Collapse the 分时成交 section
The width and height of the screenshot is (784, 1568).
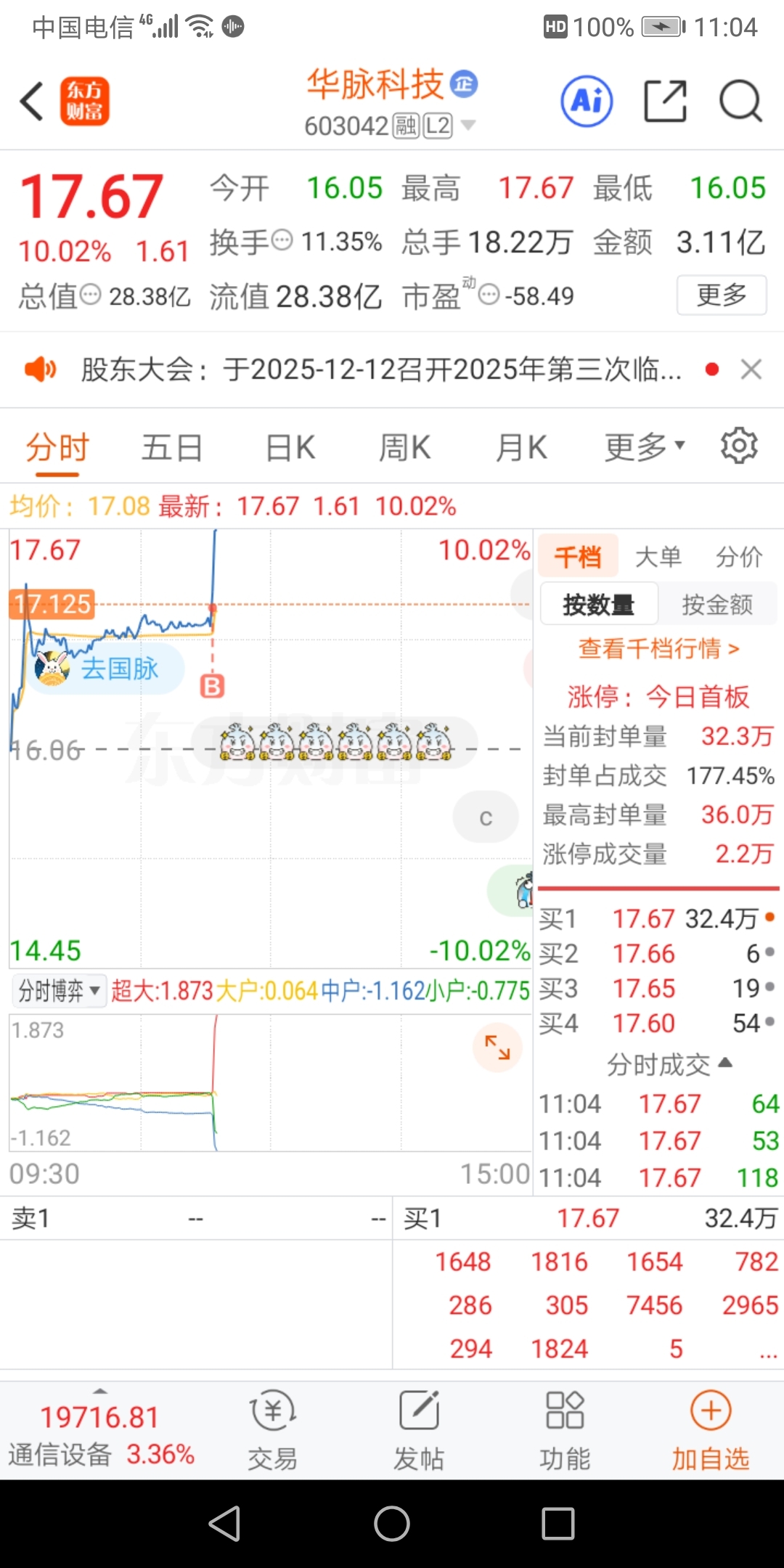pos(669,1065)
